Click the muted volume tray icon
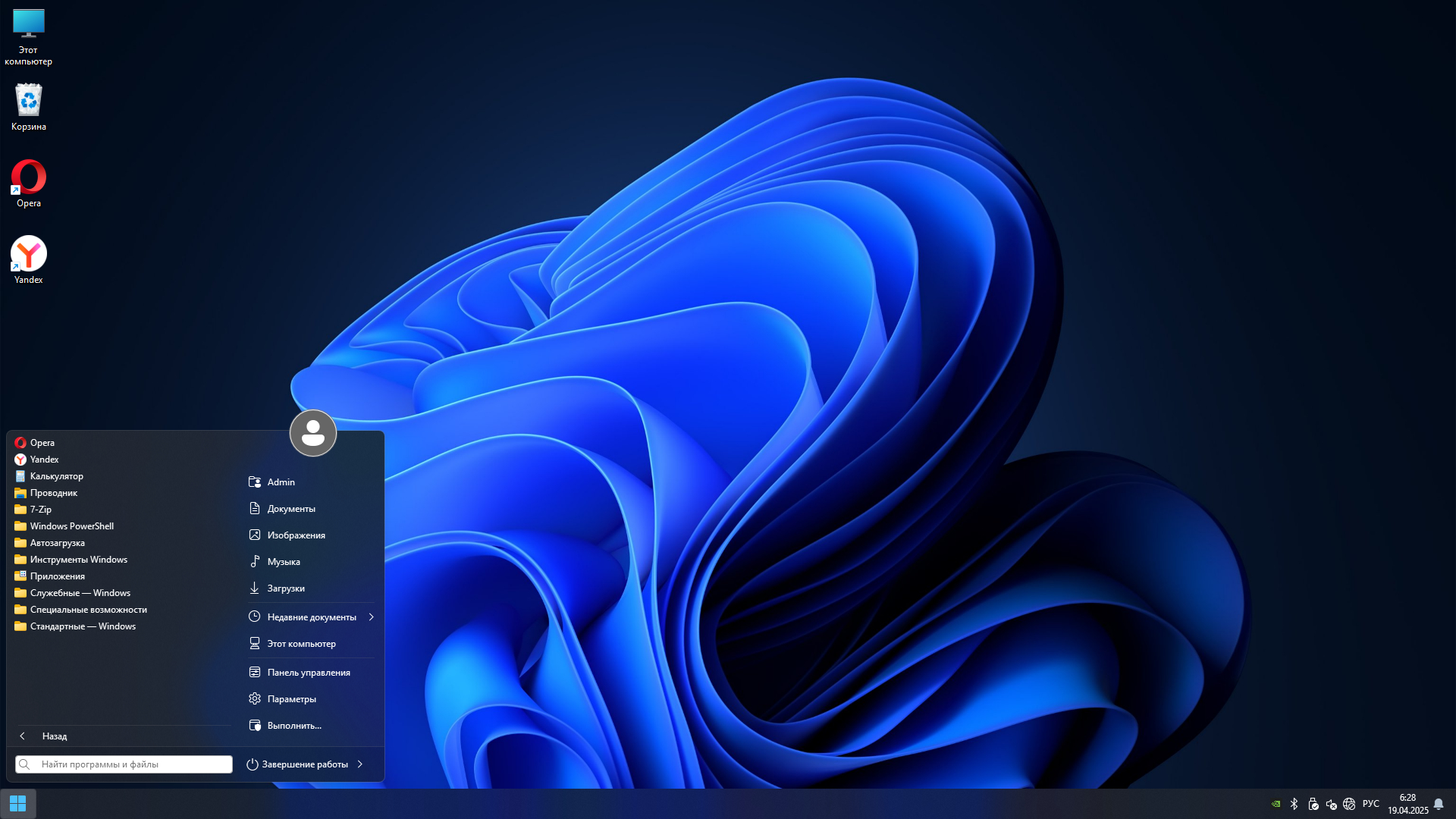The width and height of the screenshot is (1456, 819). click(x=1331, y=804)
